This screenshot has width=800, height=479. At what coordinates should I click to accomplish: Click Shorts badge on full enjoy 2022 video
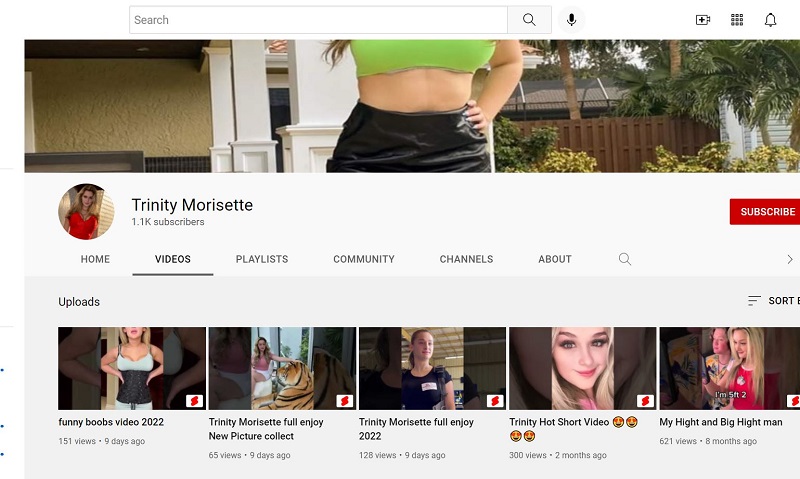[x=495, y=401]
